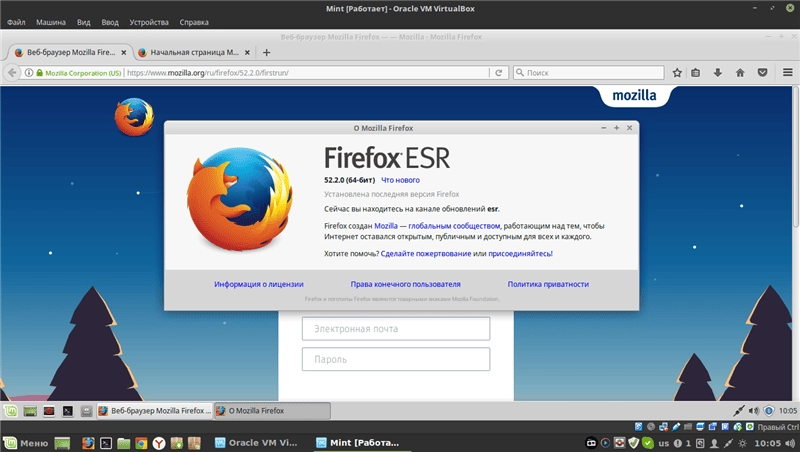
Task: Open guest update manager shield icon
Action: coord(769,410)
